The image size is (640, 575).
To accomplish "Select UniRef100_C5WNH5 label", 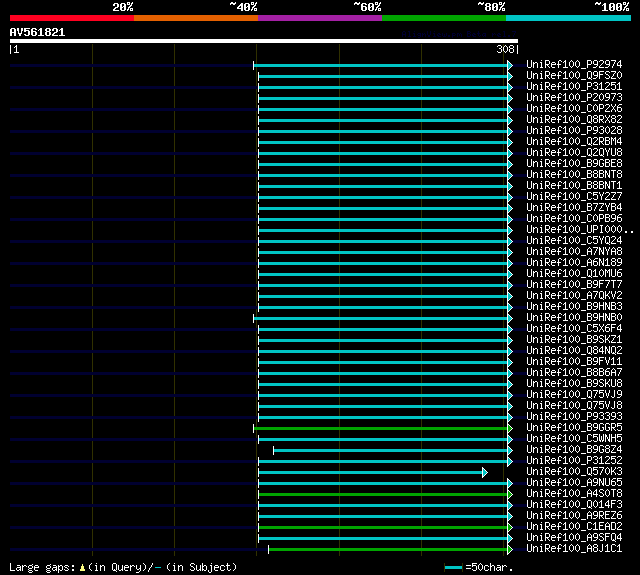I will [574, 439].
